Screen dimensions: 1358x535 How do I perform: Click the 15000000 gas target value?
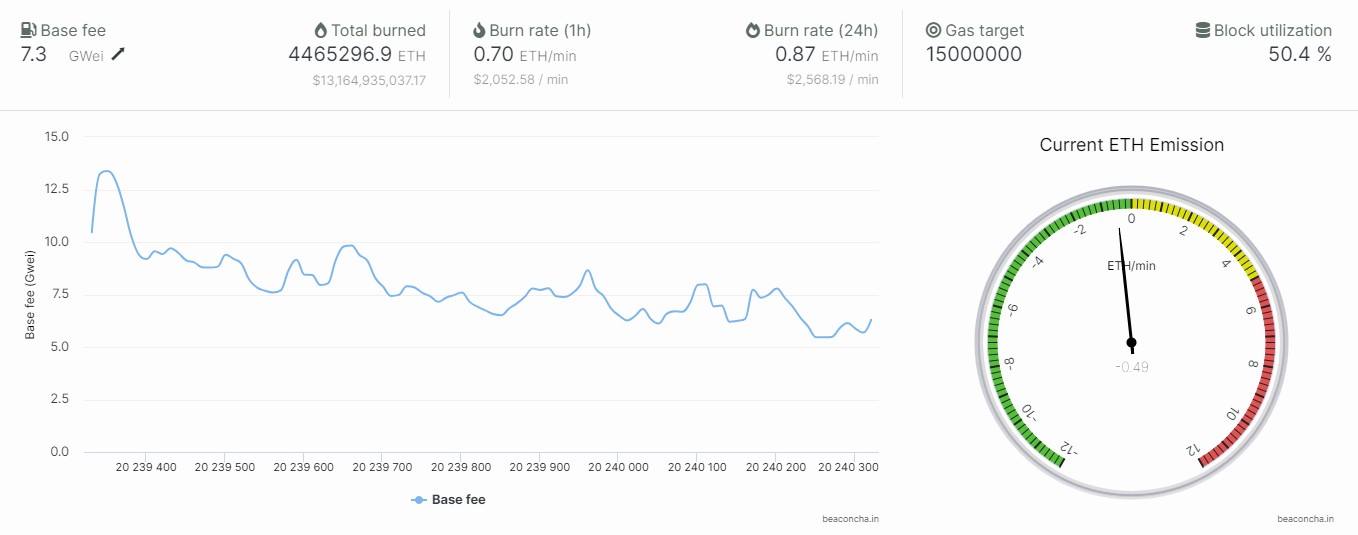tap(973, 55)
